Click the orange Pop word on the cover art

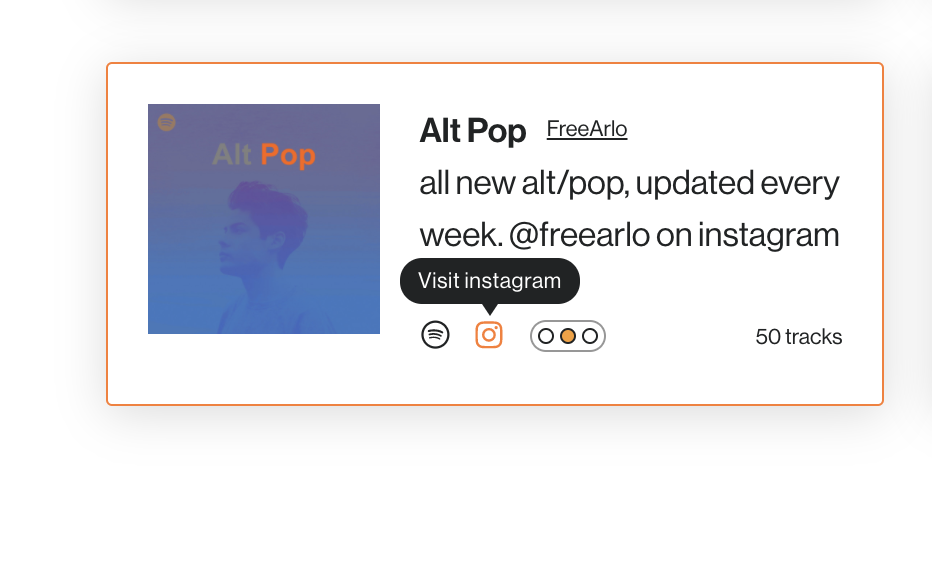[288, 155]
